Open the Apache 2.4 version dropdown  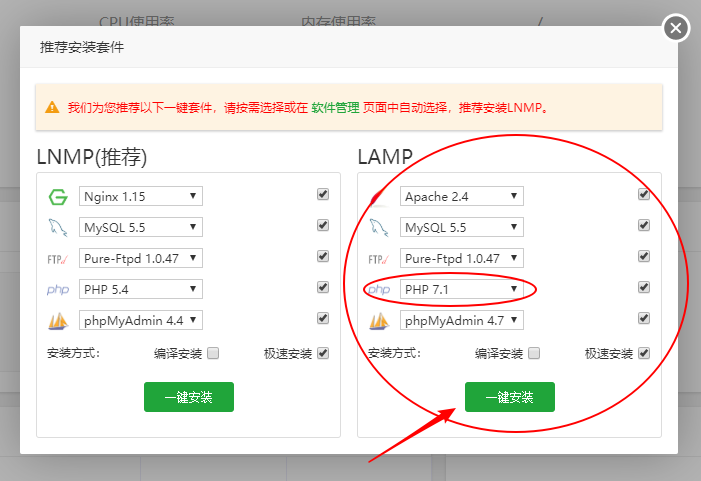[x=462, y=196]
